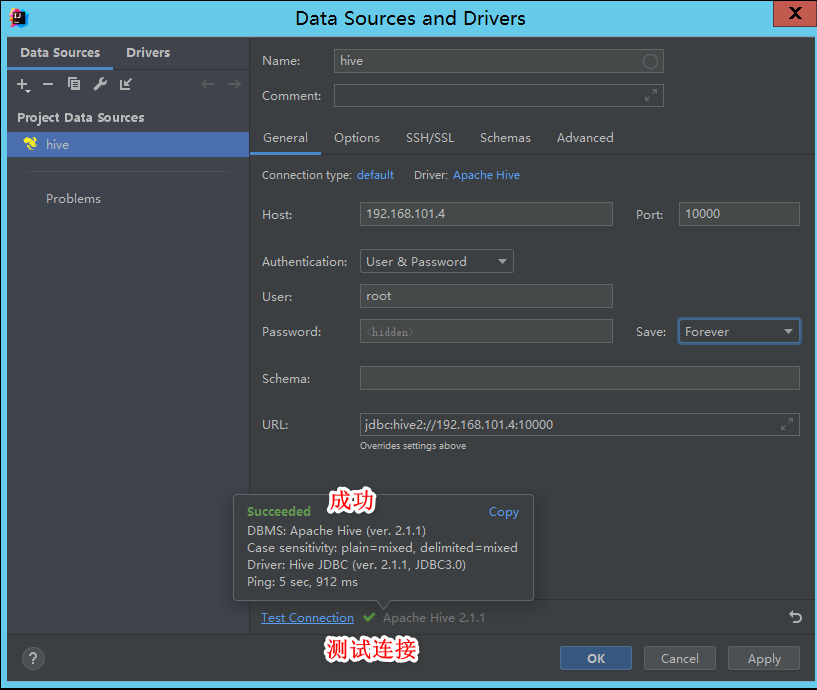The width and height of the screenshot is (817, 690).
Task: Duplicate the data source via the copy icon
Action: tap(74, 84)
